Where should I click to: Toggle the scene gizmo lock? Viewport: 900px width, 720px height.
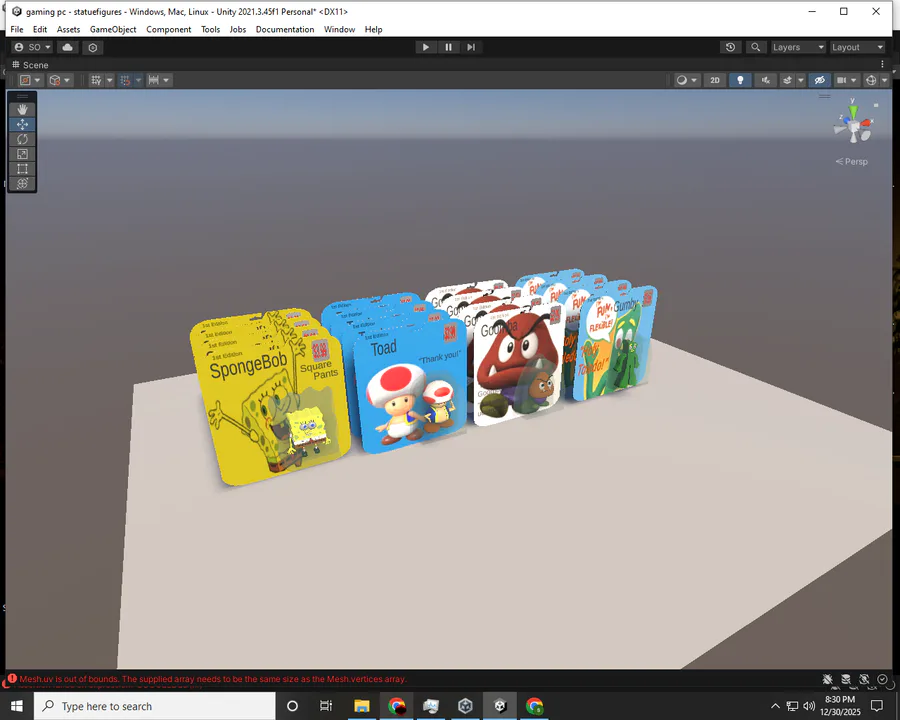[x=876, y=105]
